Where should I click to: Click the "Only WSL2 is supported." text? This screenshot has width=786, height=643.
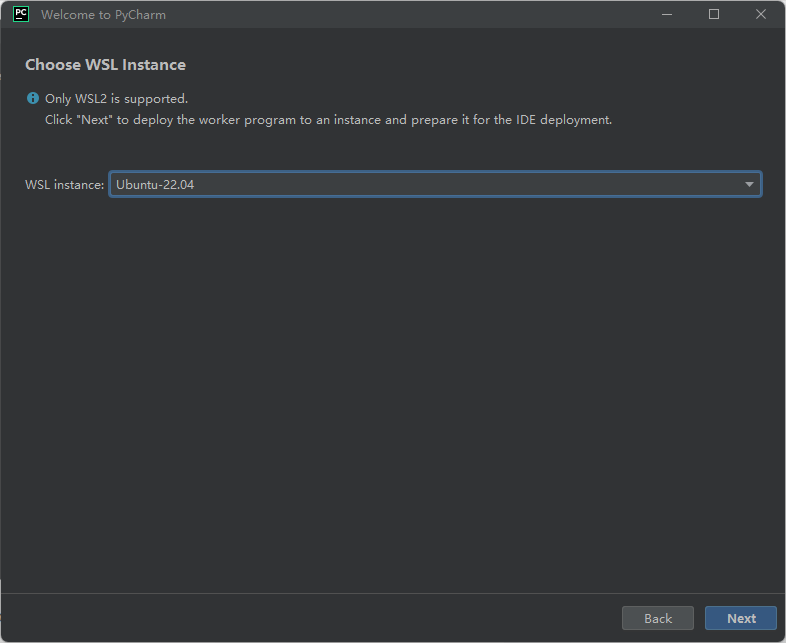tap(116, 99)
